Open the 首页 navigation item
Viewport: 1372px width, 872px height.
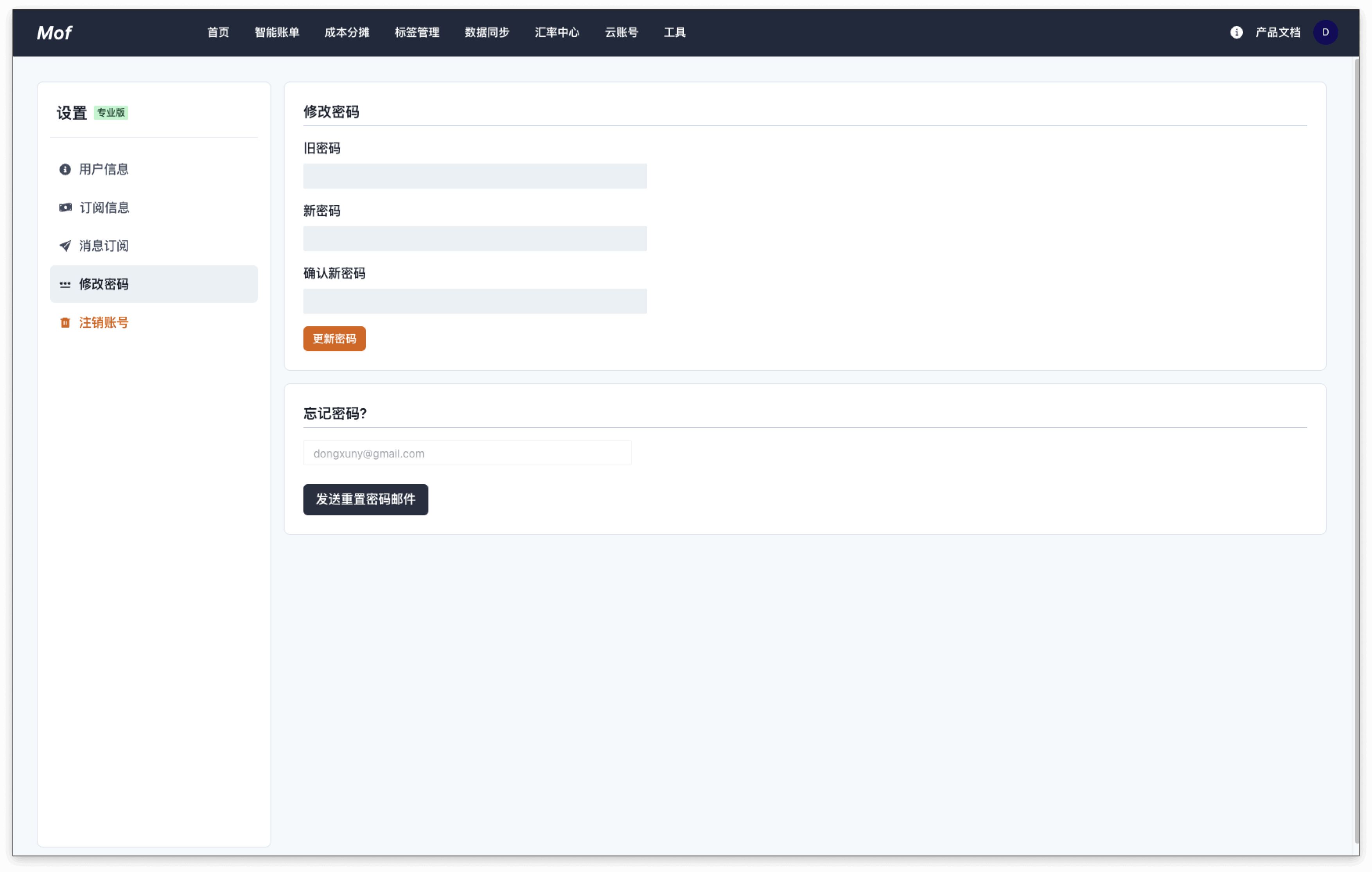(x=218, y=32)
